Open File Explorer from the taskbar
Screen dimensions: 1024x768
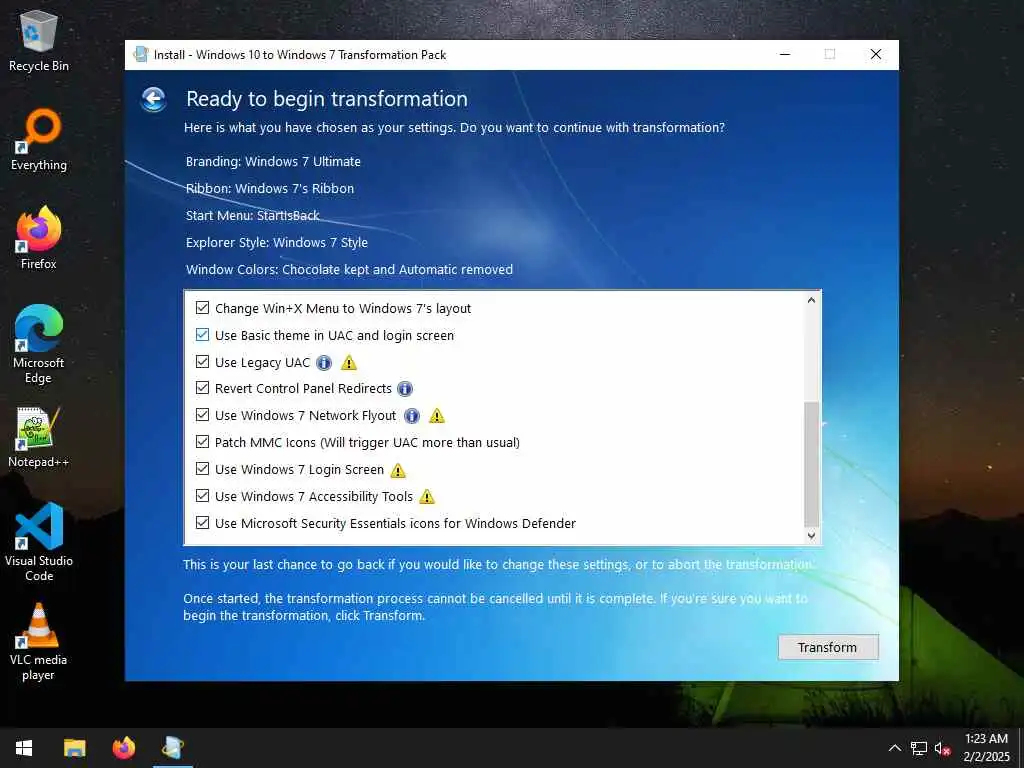click(74, 748)
